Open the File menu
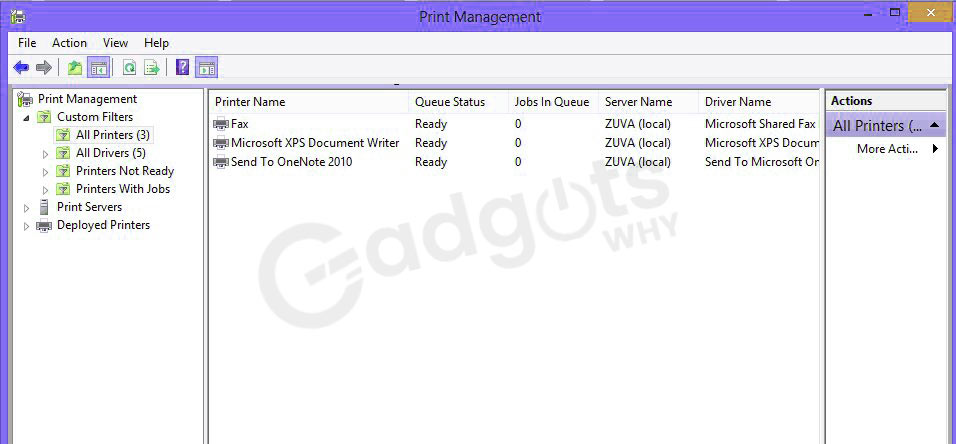Screen dimensions: 956x444 point(27,43)
